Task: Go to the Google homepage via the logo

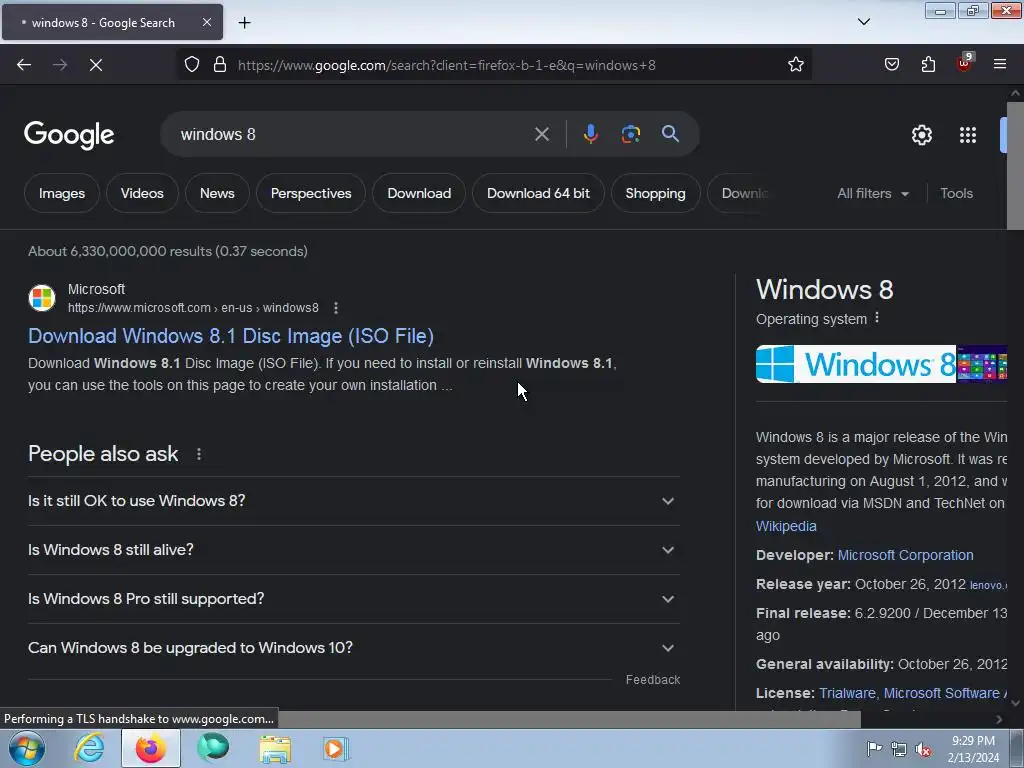Action: (x=69, y=135)
